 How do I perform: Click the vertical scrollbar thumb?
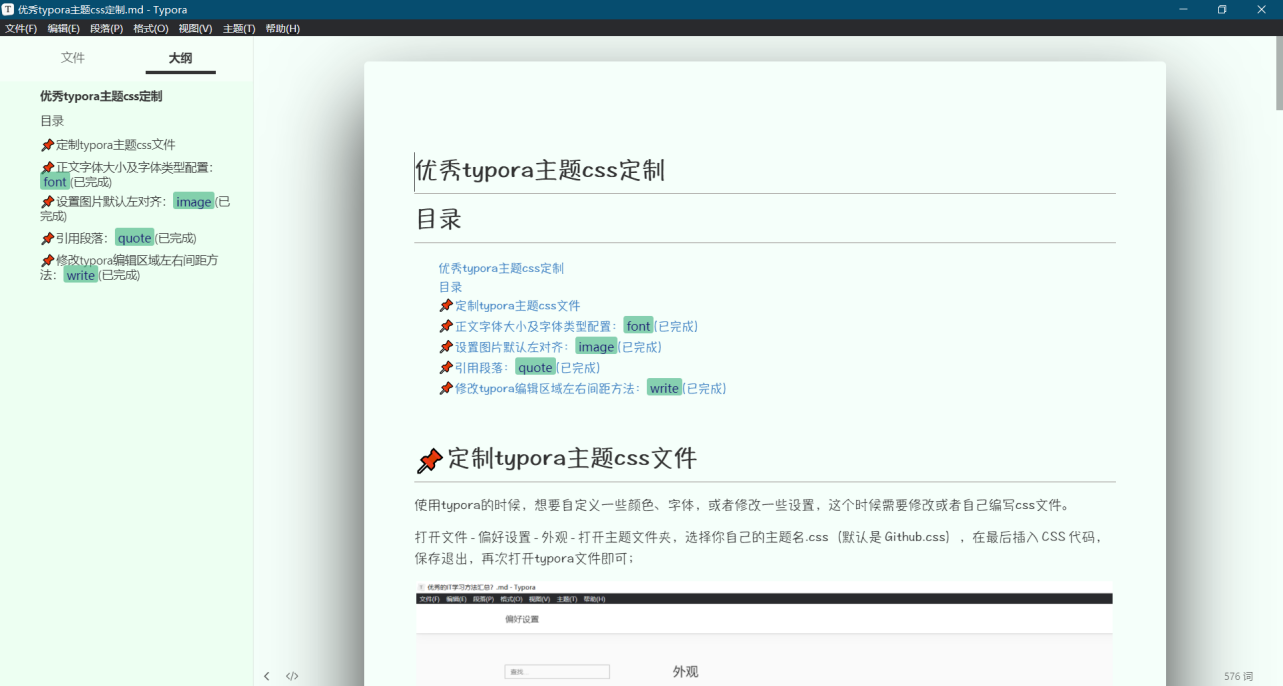click(1279, 73)
